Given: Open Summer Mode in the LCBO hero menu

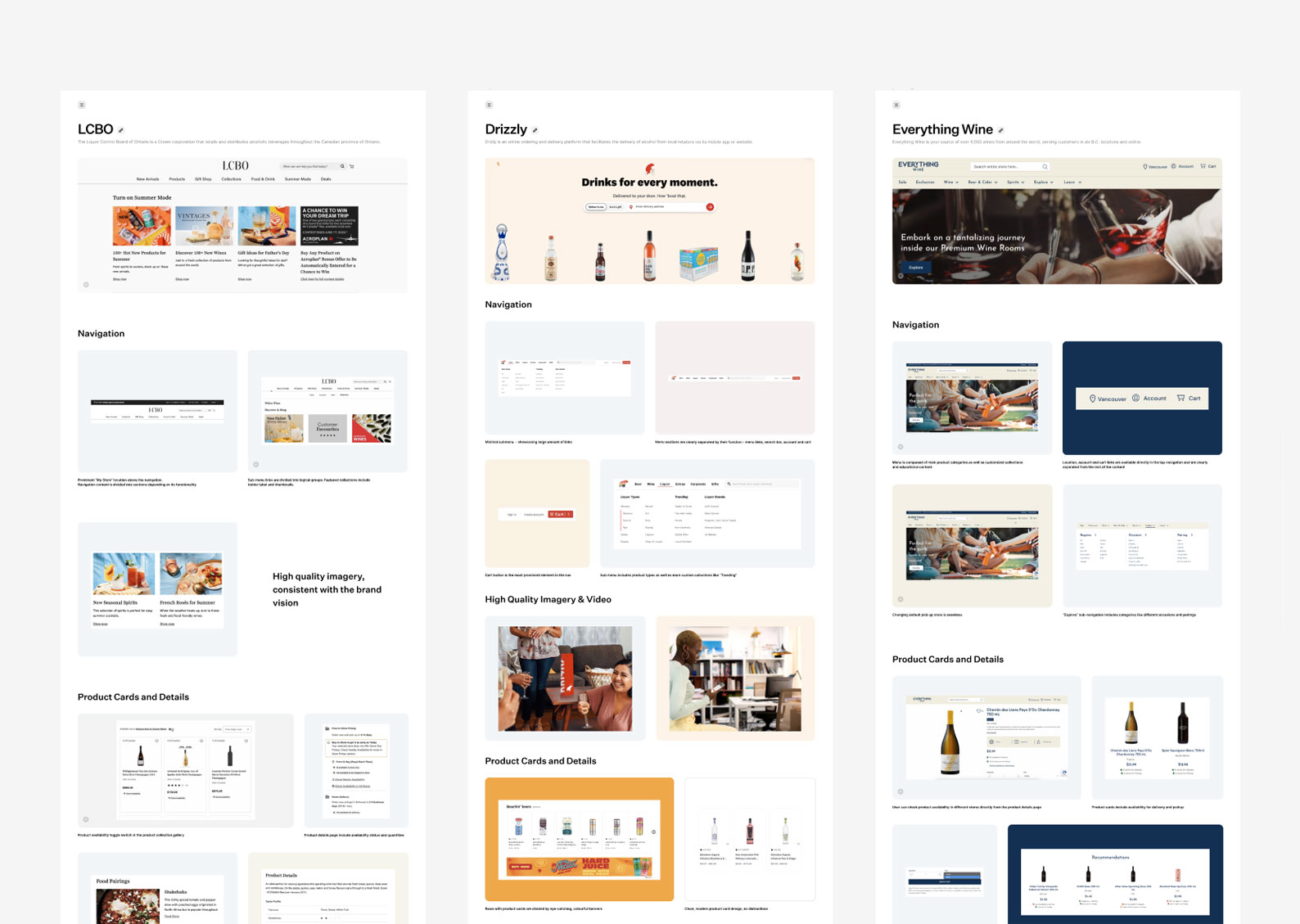Looking at the screenshot, I should (x=298, y=179).
